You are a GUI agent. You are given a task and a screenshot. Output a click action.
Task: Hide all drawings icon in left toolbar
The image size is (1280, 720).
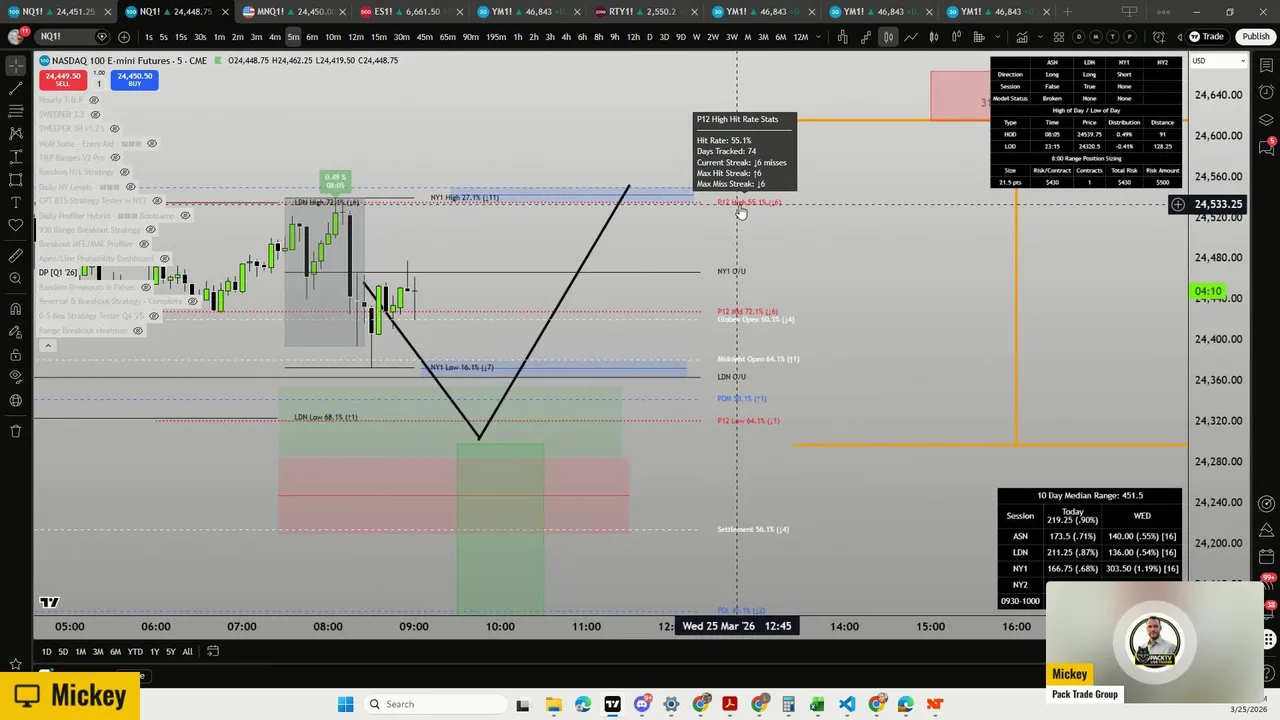coord(16,378)
